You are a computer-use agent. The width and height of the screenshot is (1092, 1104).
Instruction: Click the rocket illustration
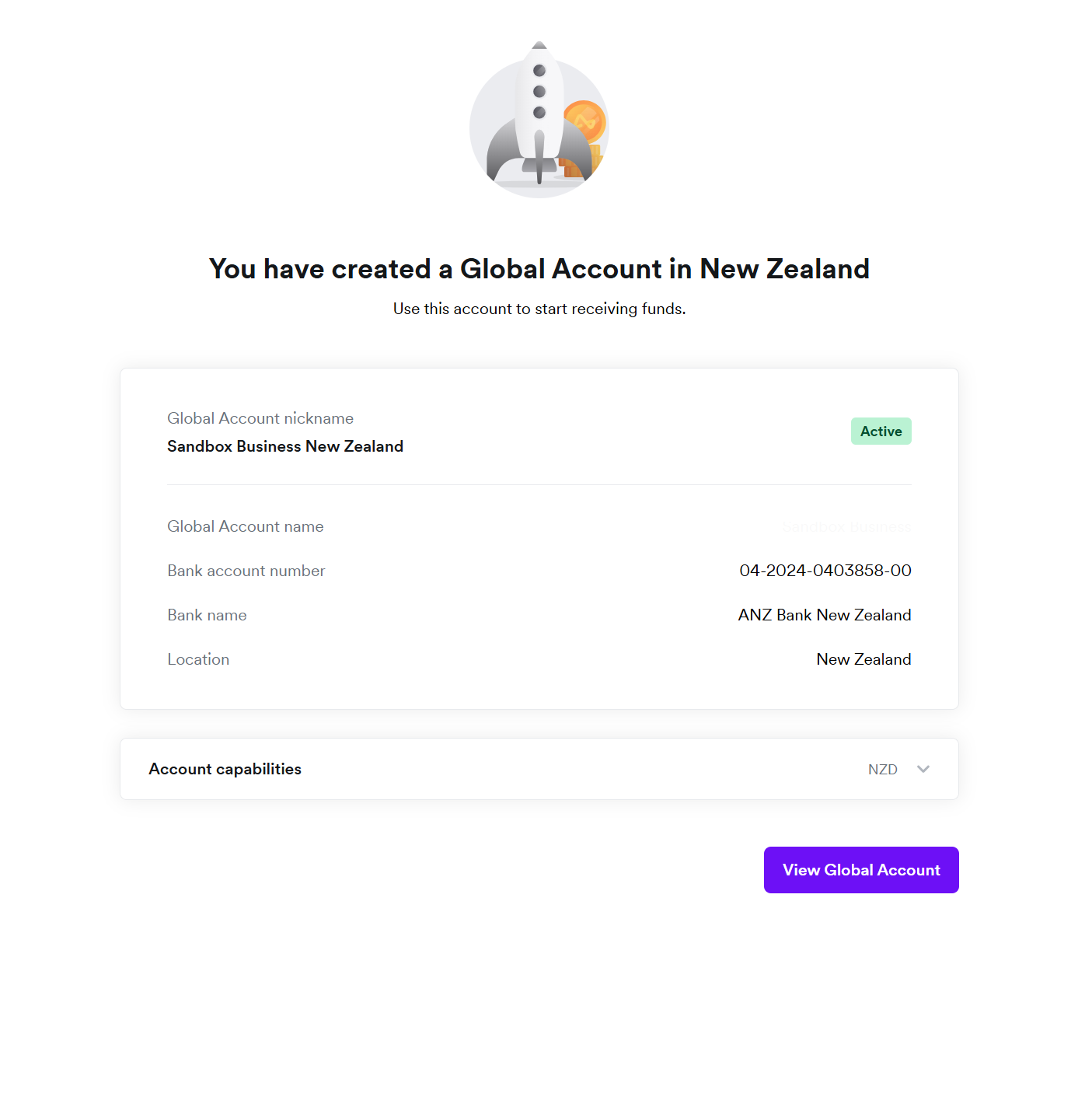coord(539,117)
